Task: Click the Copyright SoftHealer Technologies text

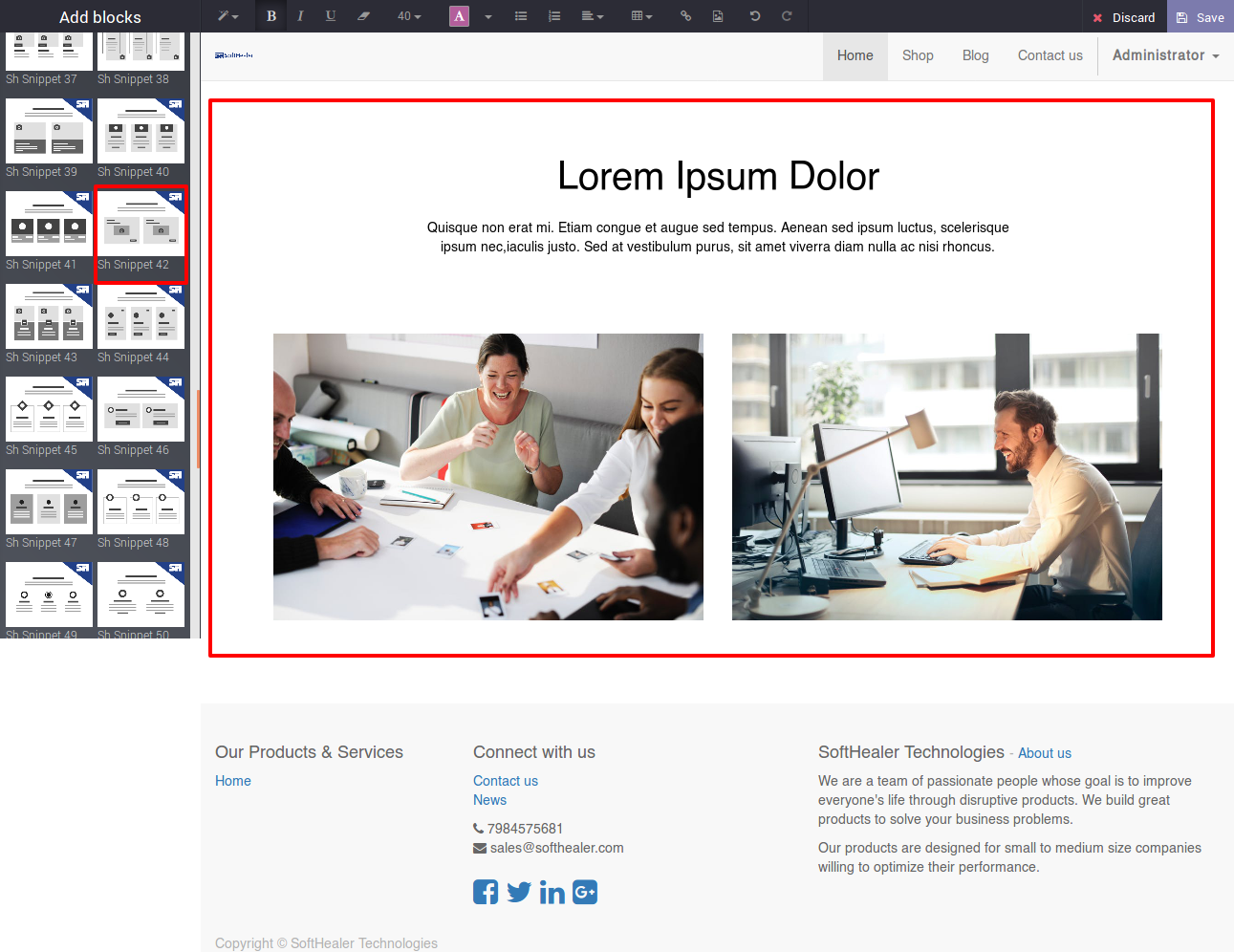Action: point(326,943)
